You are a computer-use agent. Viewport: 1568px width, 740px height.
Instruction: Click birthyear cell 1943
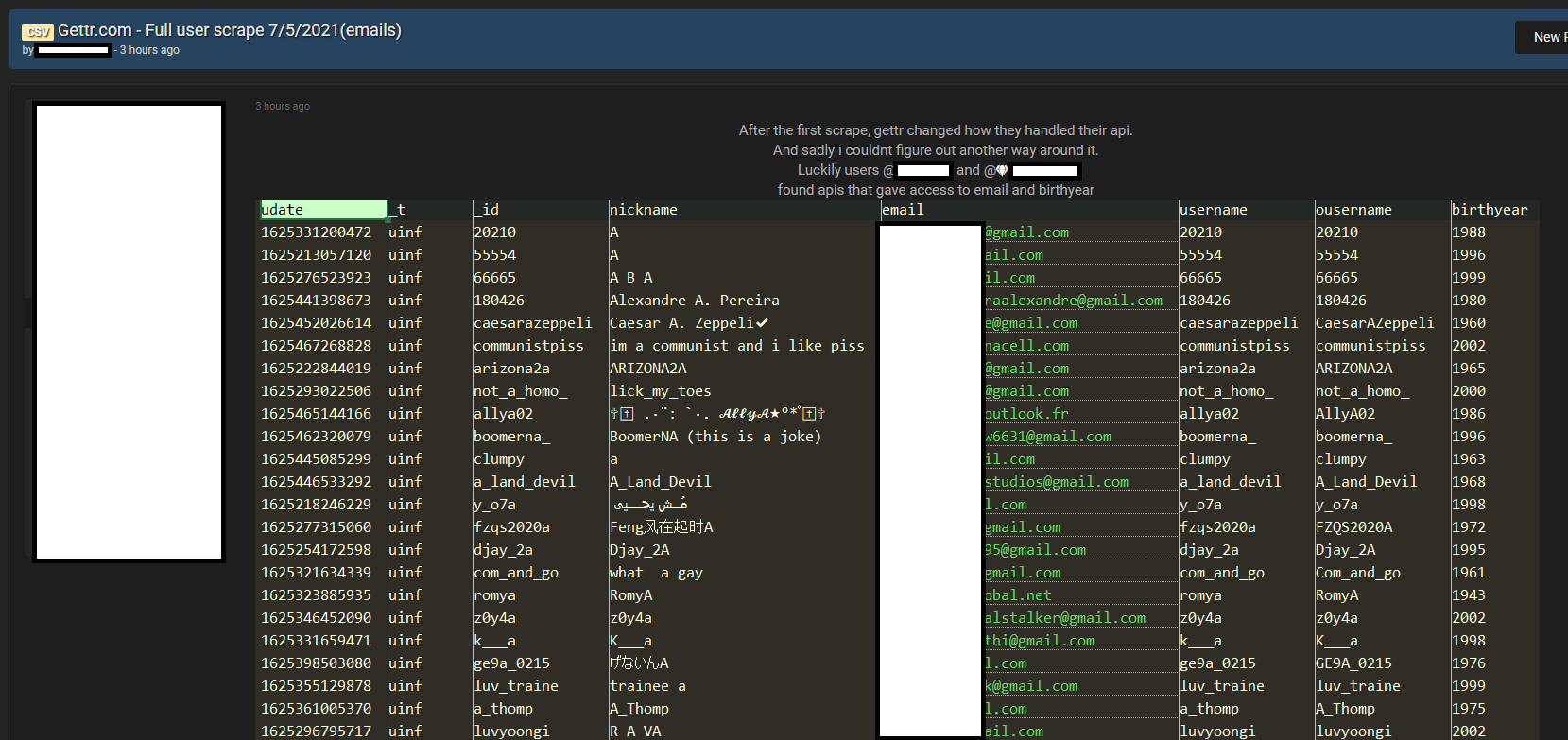[x=1469, y=595]
